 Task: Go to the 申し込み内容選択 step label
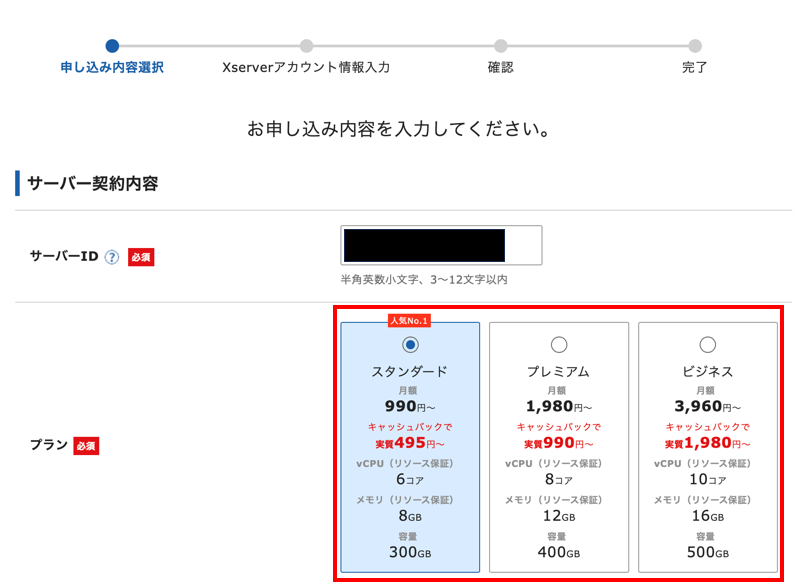tap(112, 68)
